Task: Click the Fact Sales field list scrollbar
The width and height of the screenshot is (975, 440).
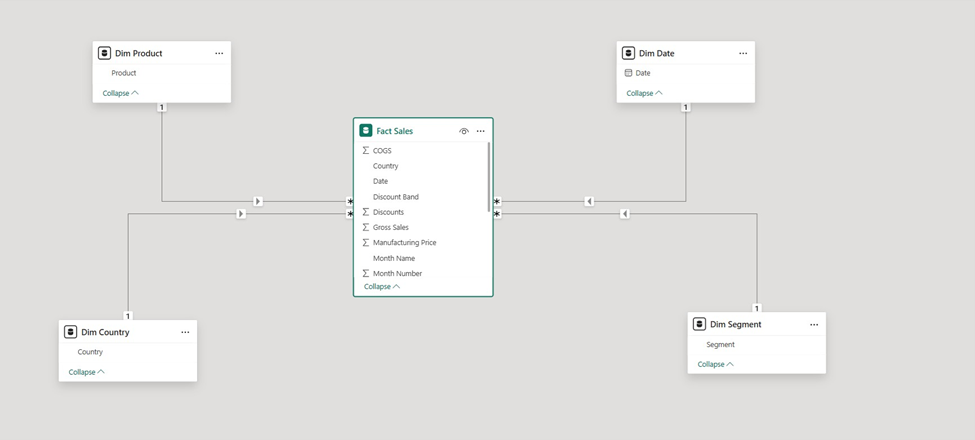Action: (x=489, y=177)
